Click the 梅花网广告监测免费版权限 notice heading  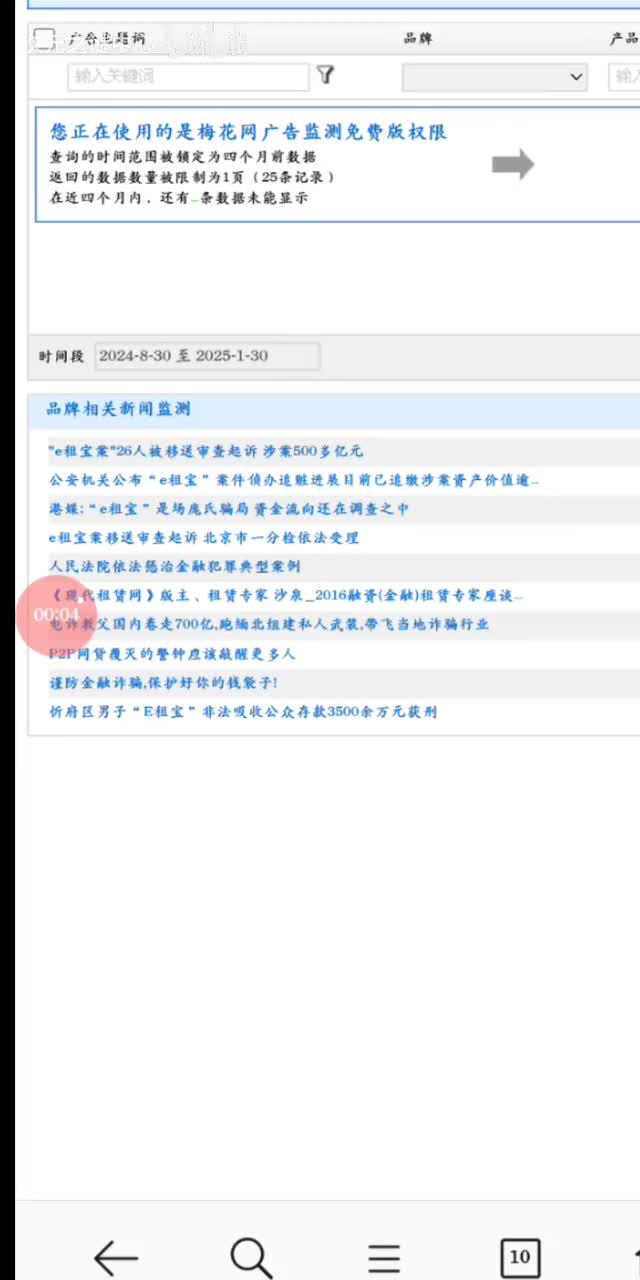click(248, 132)
